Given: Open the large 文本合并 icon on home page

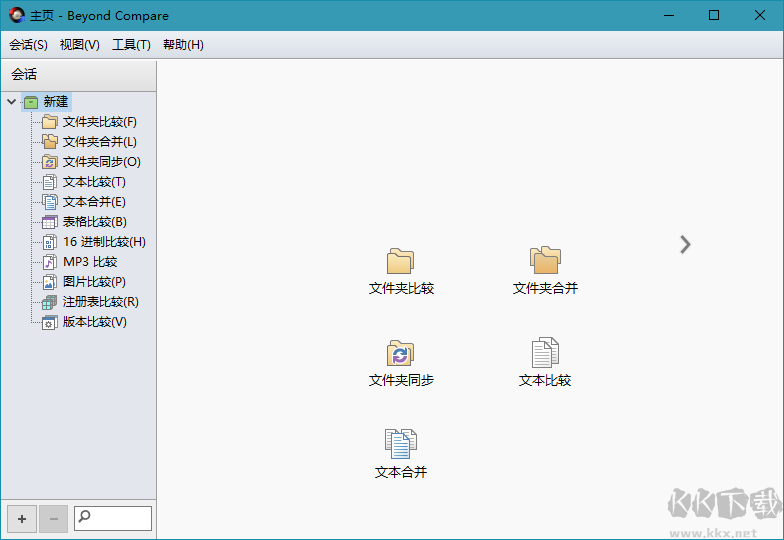Looking at the screenshot, I should point(400,444).
